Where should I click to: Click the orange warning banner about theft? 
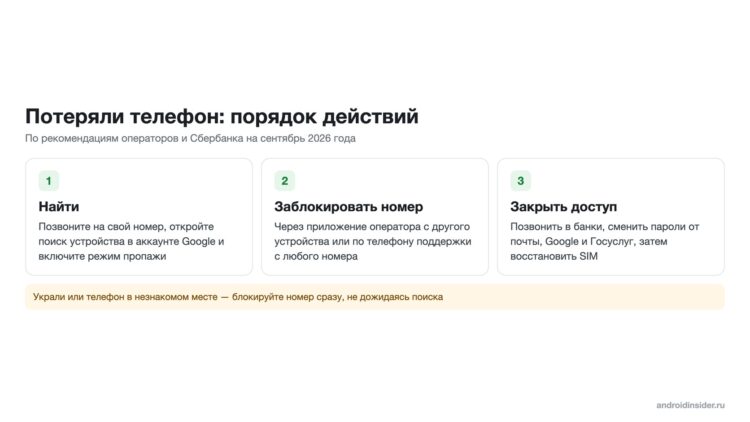pyautogui.click(x=375, y=297)
